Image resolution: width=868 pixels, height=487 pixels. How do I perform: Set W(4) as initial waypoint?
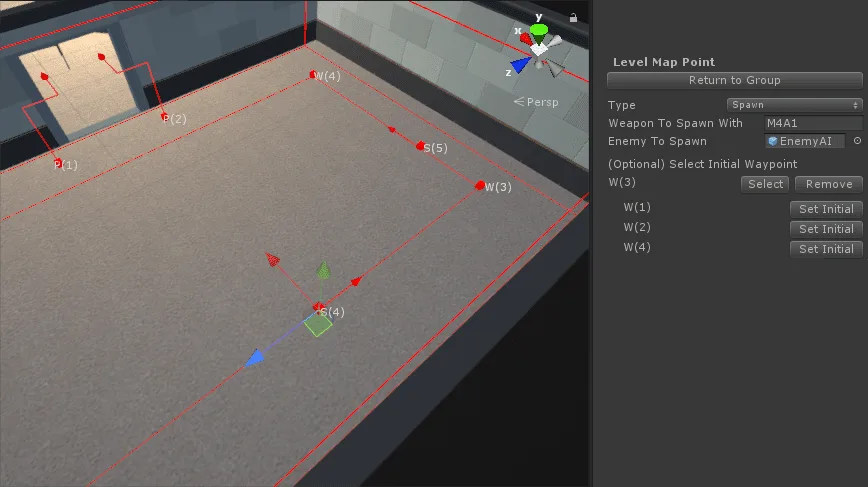pyautogui.click(x=826, y=249)
